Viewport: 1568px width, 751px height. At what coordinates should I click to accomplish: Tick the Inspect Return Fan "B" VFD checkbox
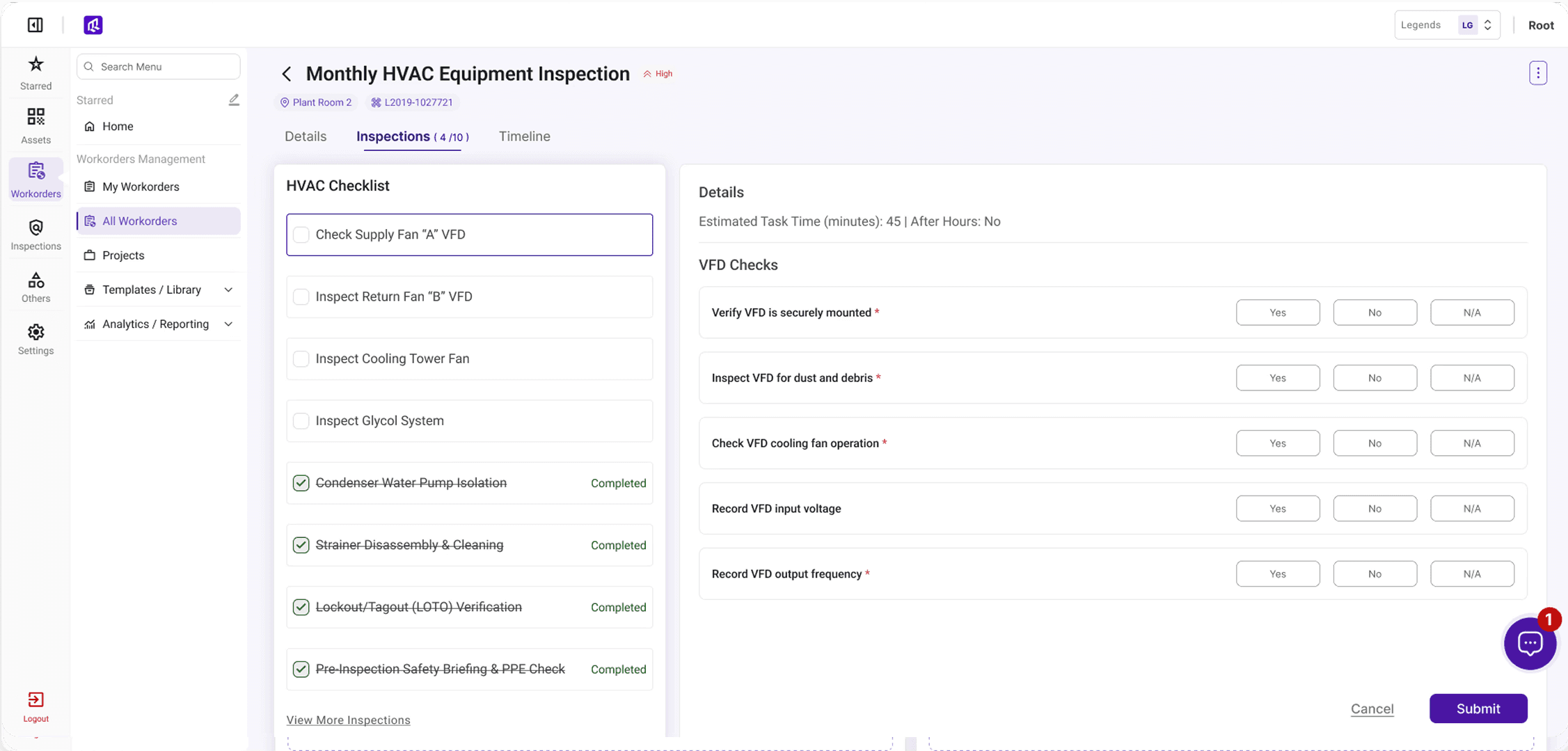coord(301,297)
